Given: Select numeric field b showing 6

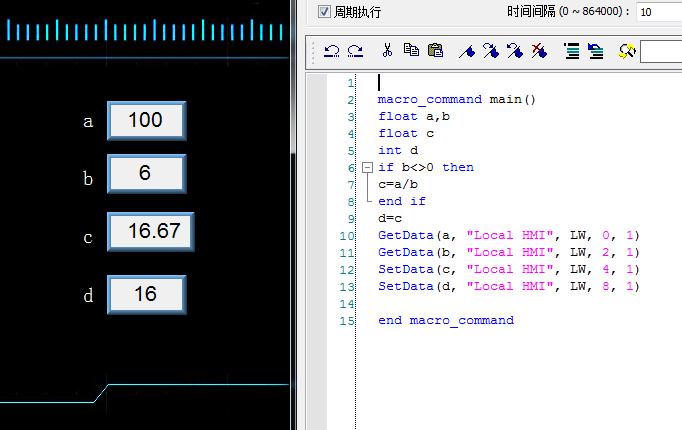Looking at the screenshot, I should coord(146,174).
